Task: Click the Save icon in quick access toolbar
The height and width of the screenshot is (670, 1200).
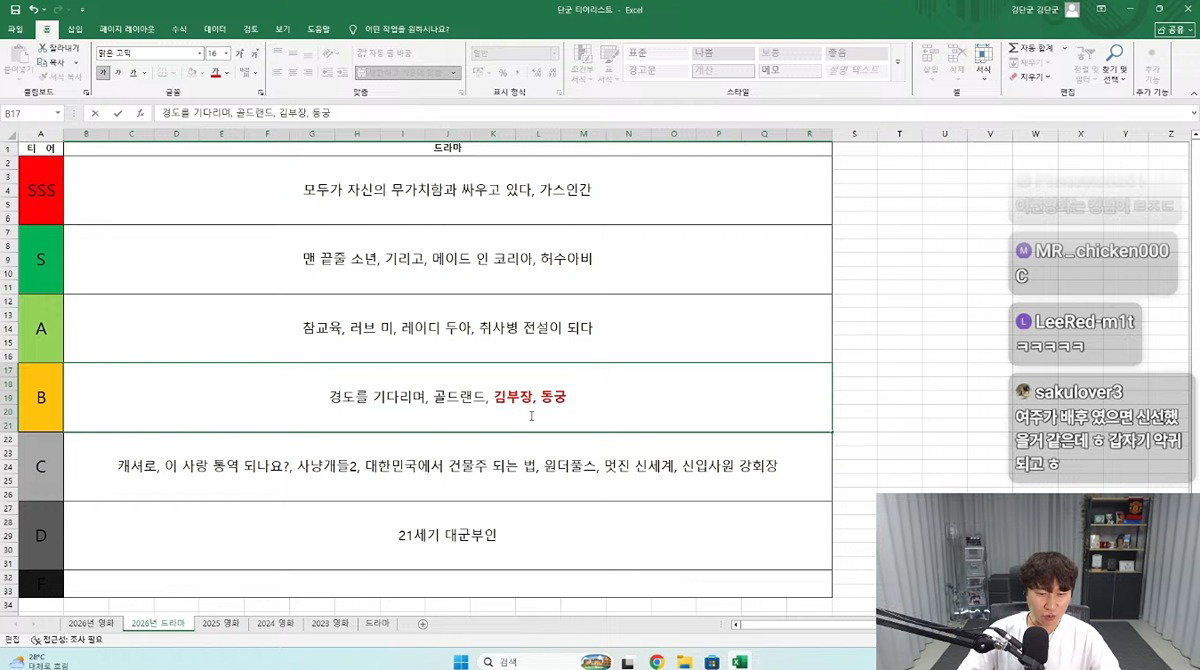Action: [14, 9]
